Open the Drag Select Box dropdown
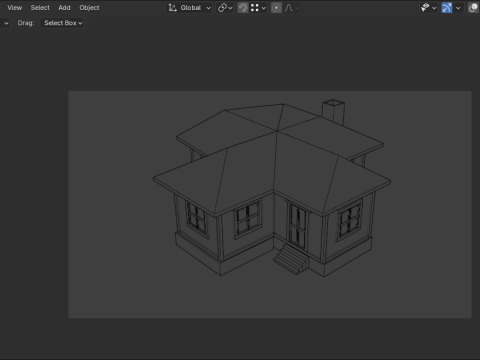480x360 pixels. [x=62, y=23]
